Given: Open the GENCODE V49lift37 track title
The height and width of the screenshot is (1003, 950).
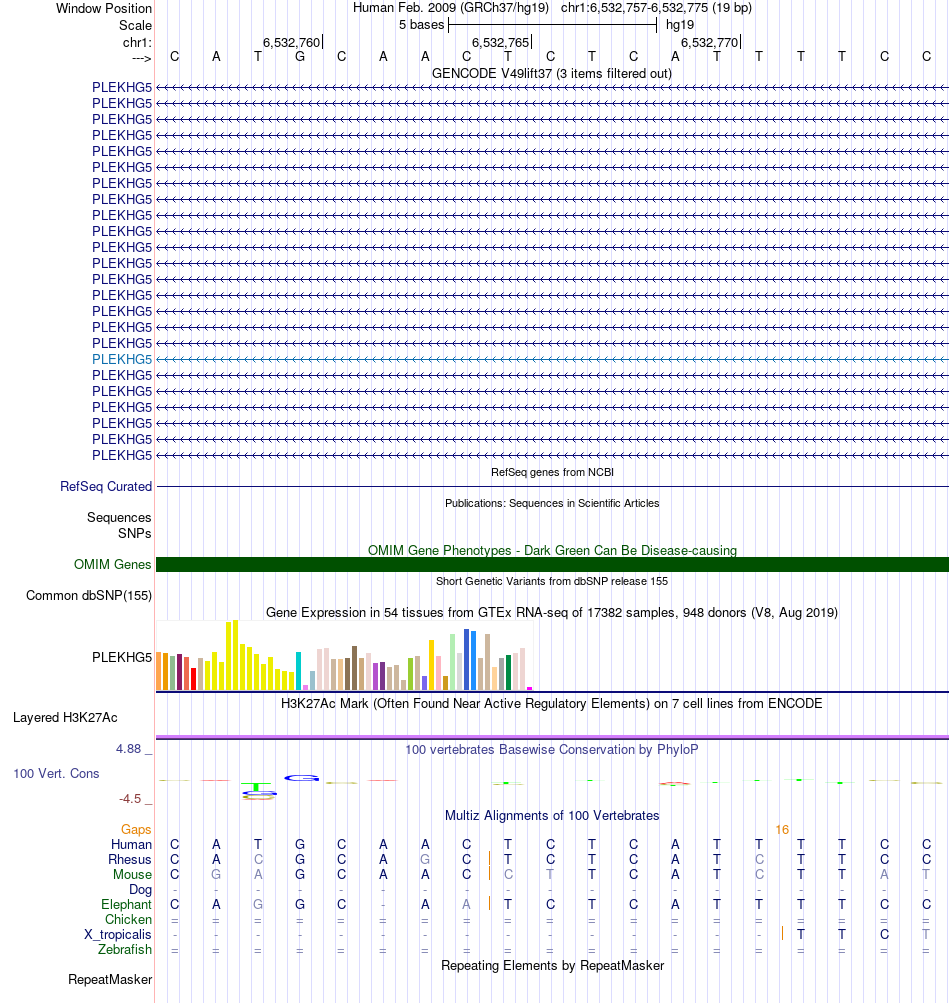Looking at the screenshot, I should click(551, 74).
